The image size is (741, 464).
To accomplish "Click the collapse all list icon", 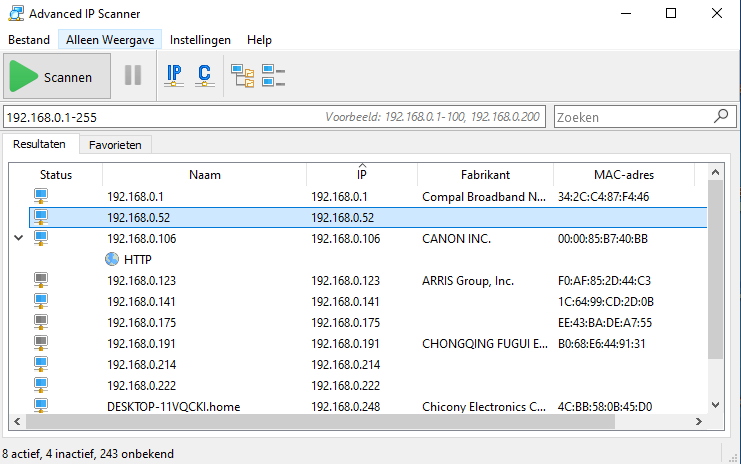I will click(x=273, y=76).
